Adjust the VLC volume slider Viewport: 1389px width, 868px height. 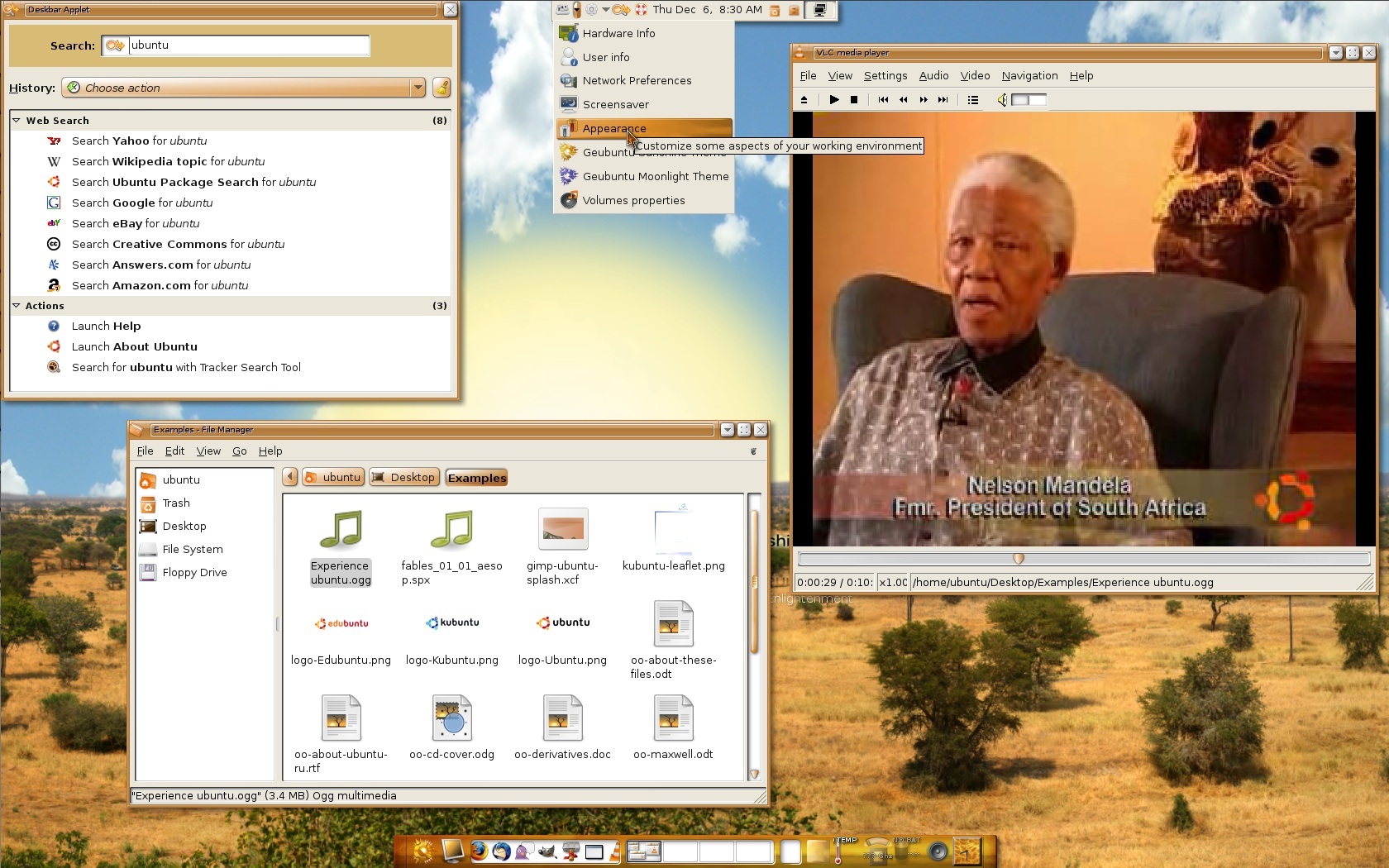[x=1029, y=100]
